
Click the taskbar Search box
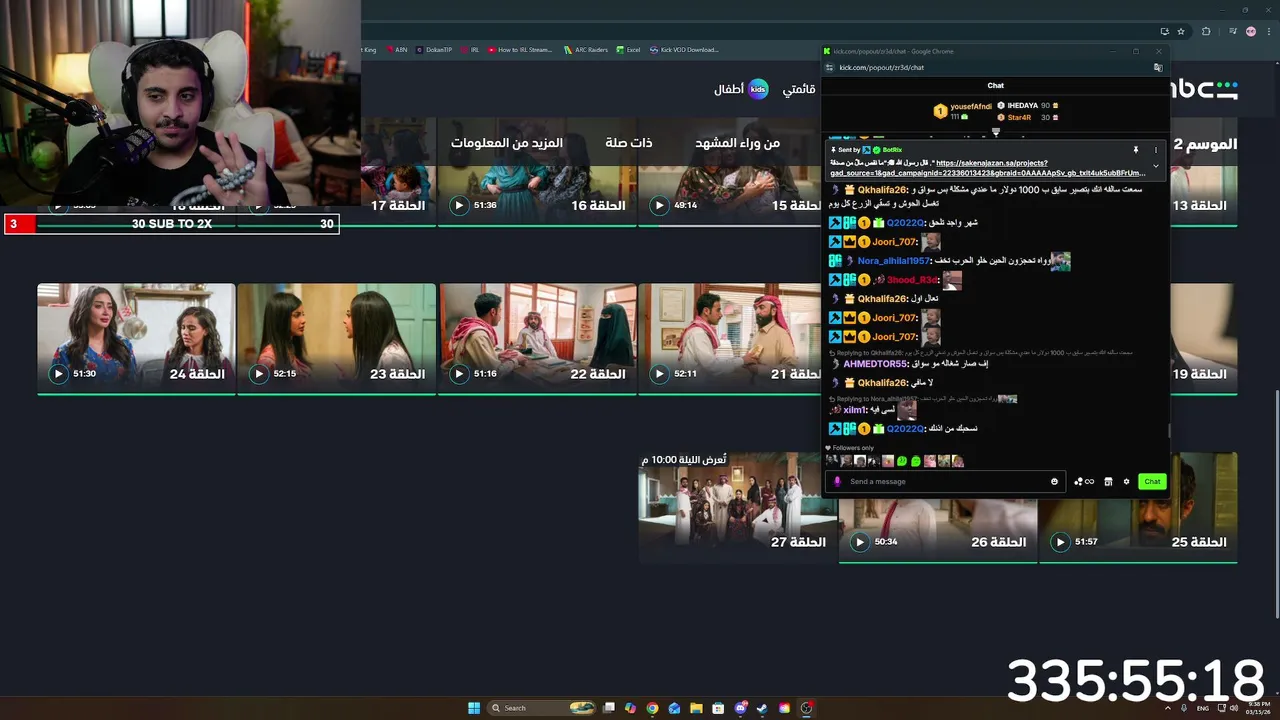(x=541, y=708)
